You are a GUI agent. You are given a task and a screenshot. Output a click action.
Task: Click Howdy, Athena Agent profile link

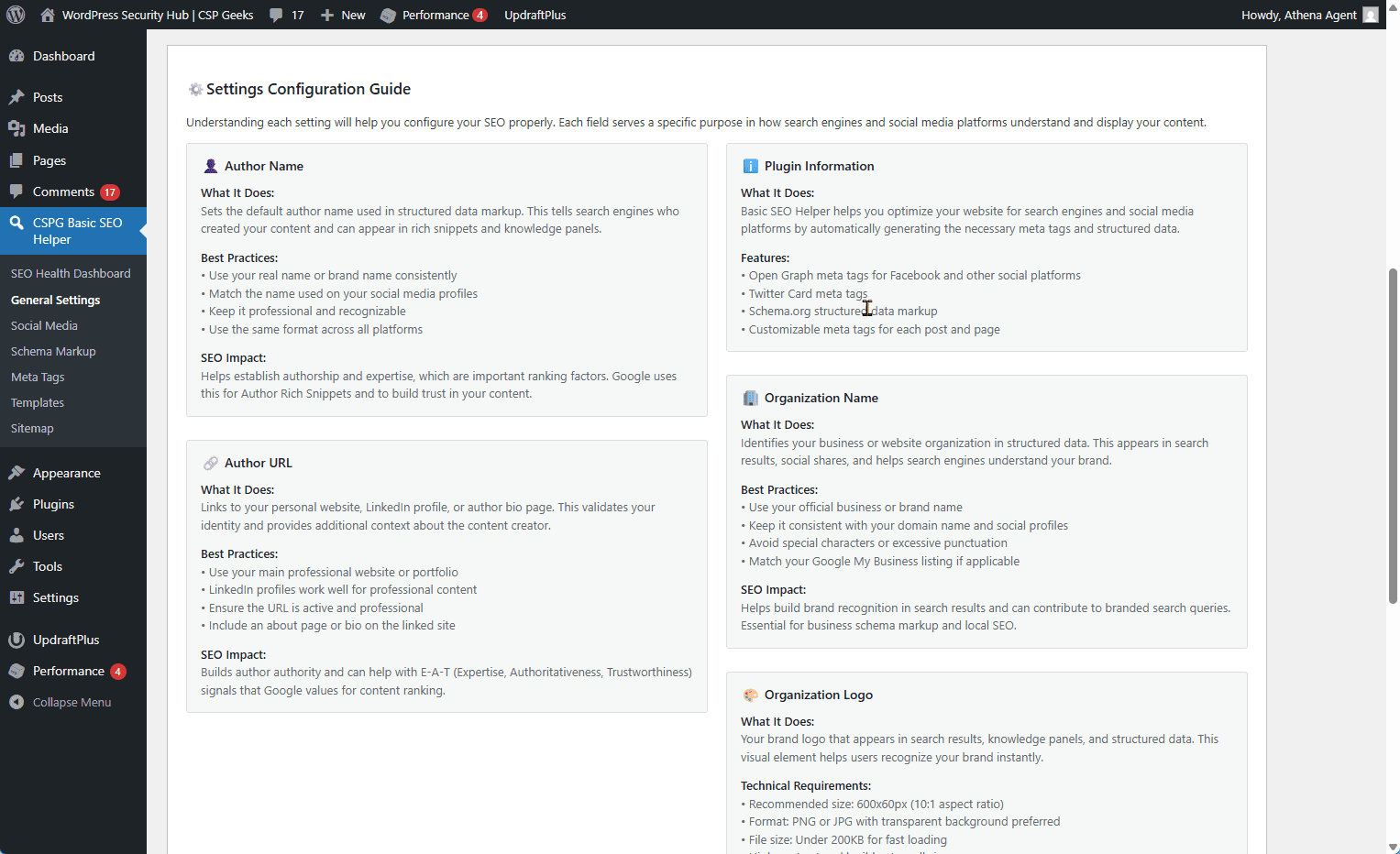tap(1298, 15)
